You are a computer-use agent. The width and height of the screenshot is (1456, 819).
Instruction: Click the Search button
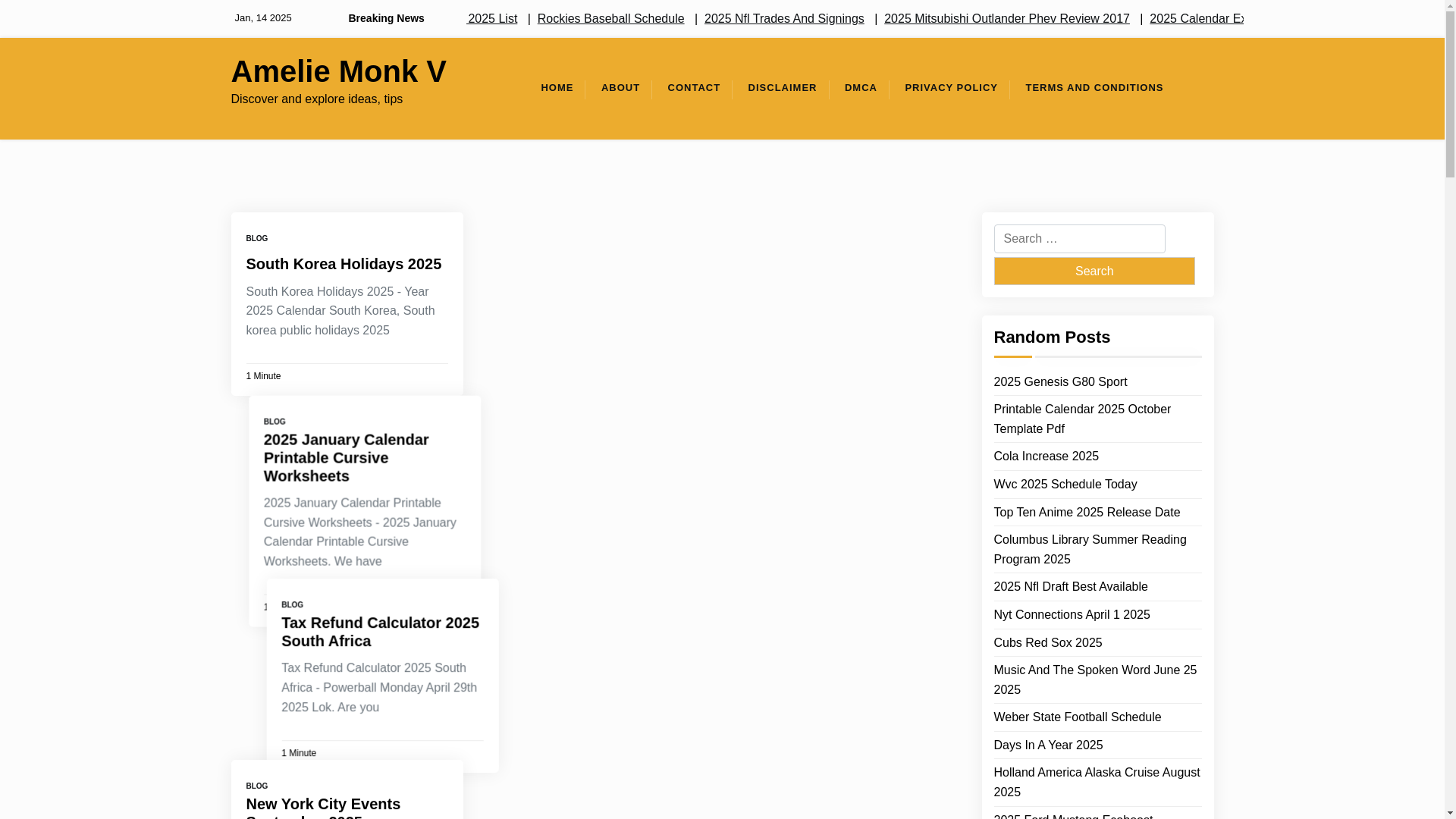coord(1094,271)
